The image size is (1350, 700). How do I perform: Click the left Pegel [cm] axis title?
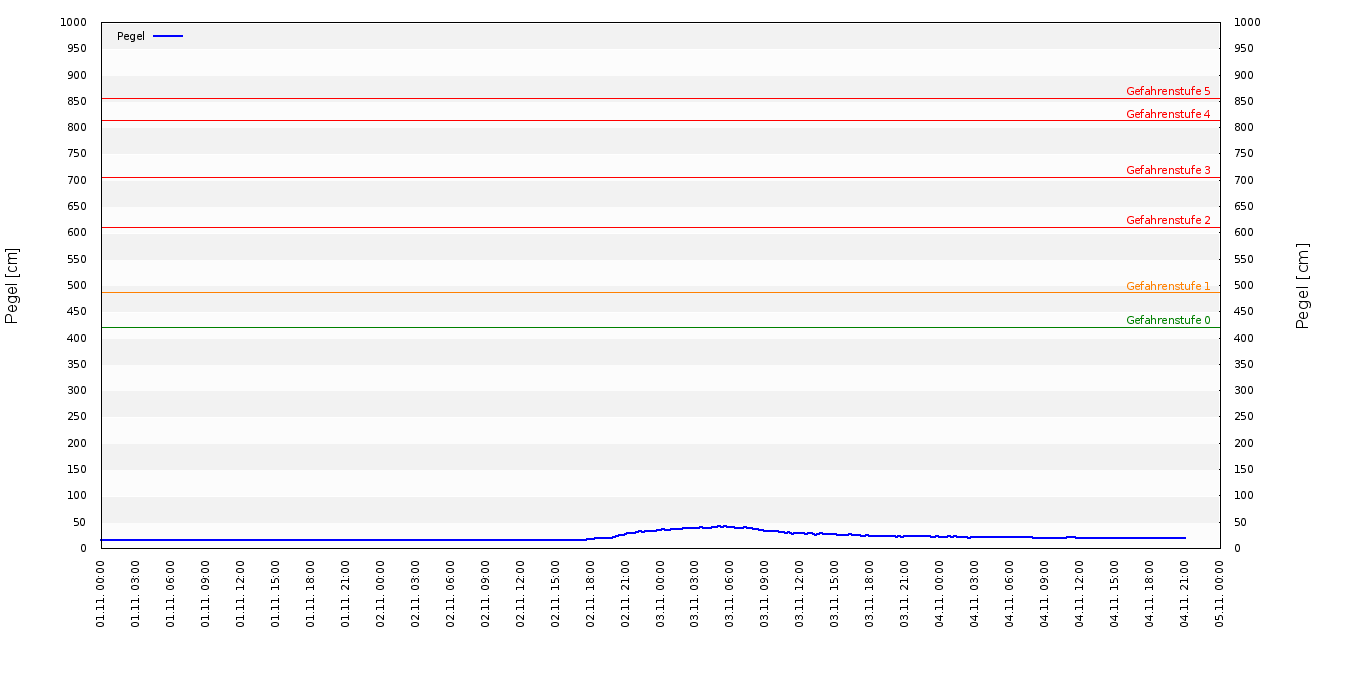coord(12,285)
